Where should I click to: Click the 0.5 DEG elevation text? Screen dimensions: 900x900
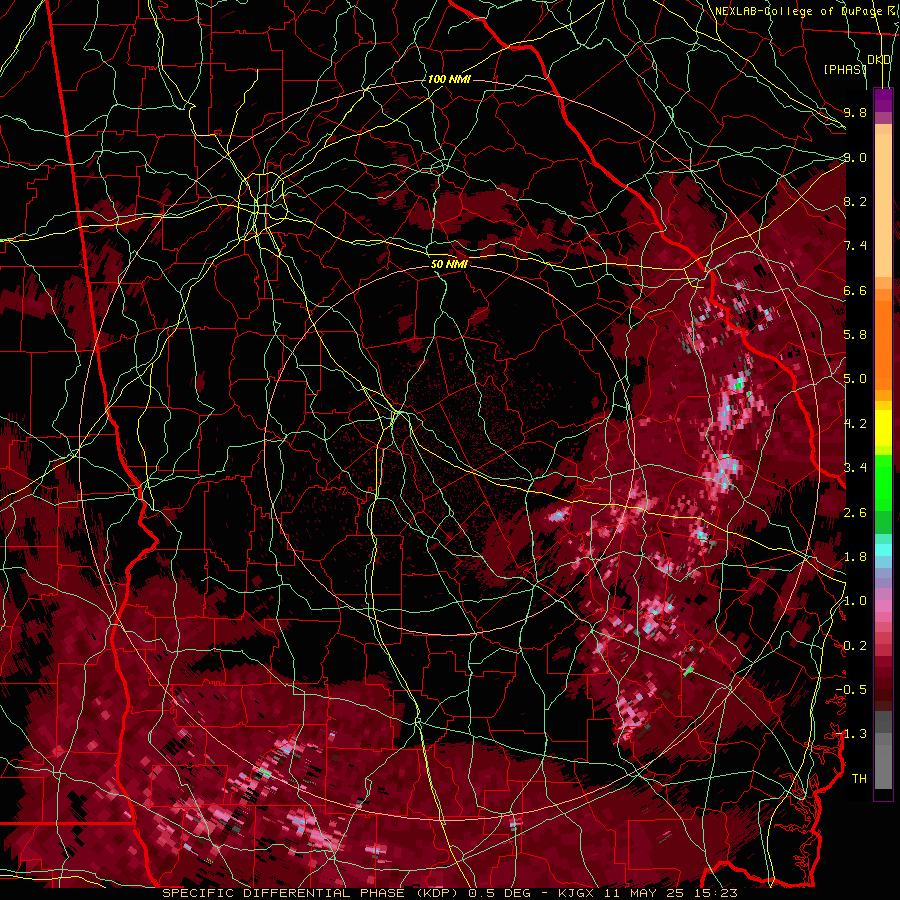tap(499, 893)
